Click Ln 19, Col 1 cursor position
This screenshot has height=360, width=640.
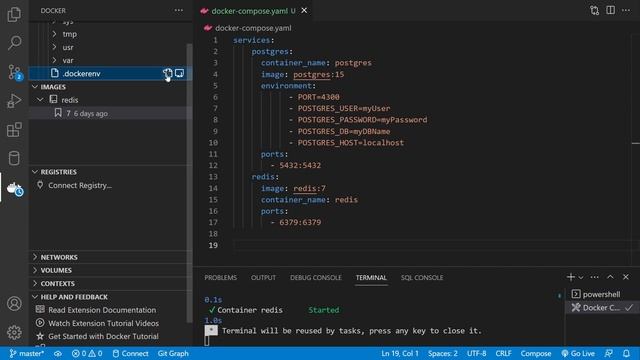point(400,353)
